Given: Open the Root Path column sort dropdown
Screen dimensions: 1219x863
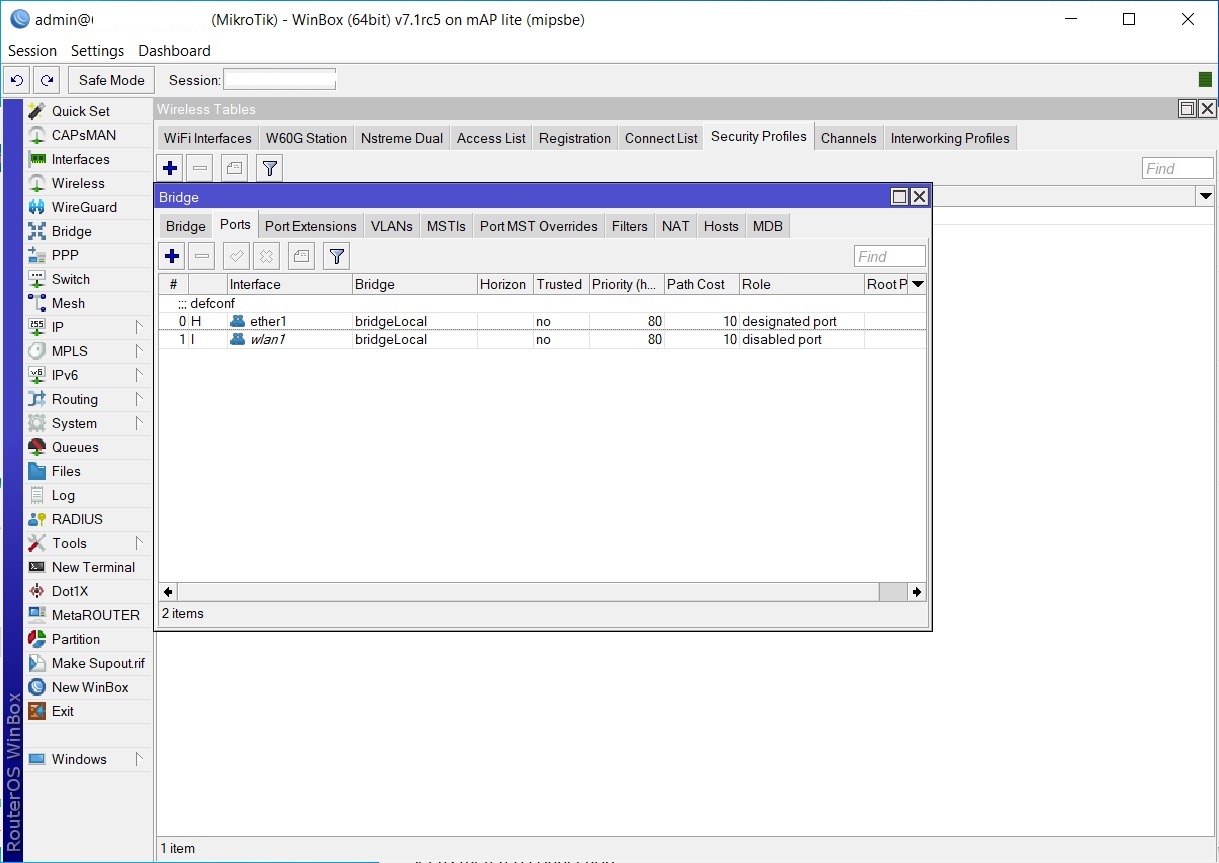Looking at the screenshot, I should click(919, 284).
